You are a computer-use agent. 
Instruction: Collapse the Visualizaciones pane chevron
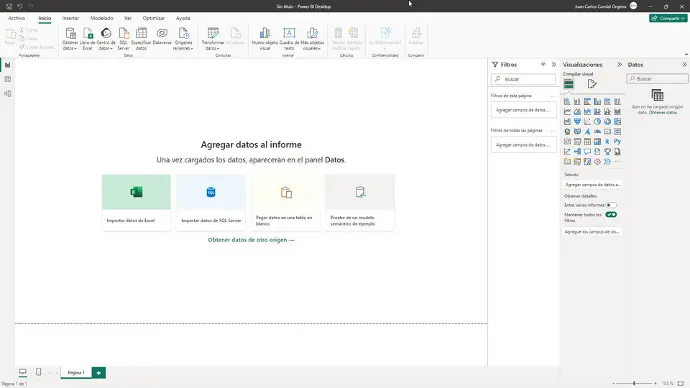(620, 65)
